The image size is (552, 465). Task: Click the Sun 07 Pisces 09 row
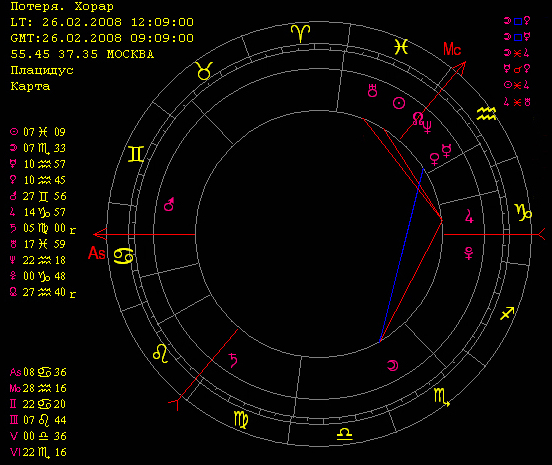[38, 132]
